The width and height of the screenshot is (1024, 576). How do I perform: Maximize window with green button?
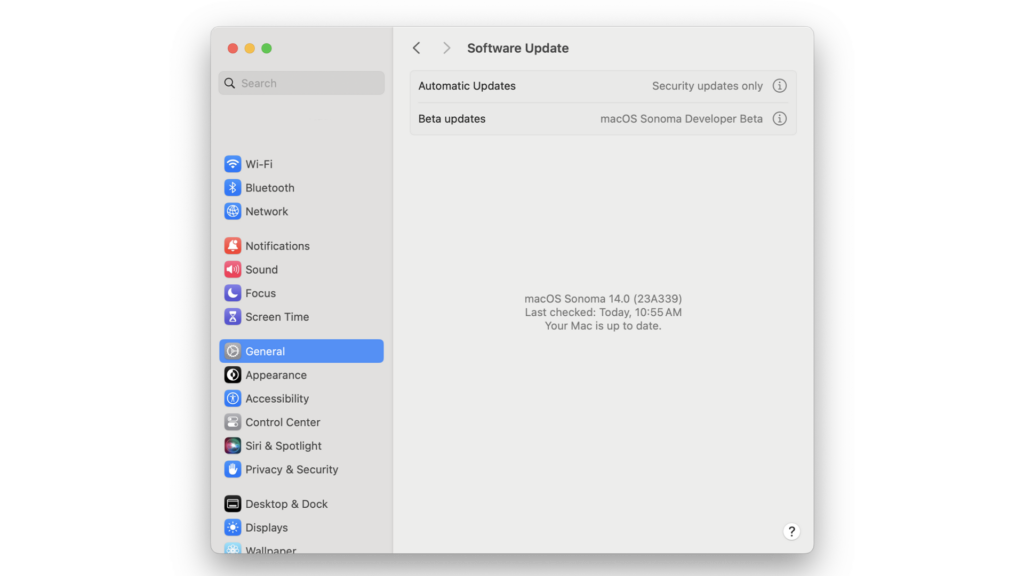click(266, 48)
